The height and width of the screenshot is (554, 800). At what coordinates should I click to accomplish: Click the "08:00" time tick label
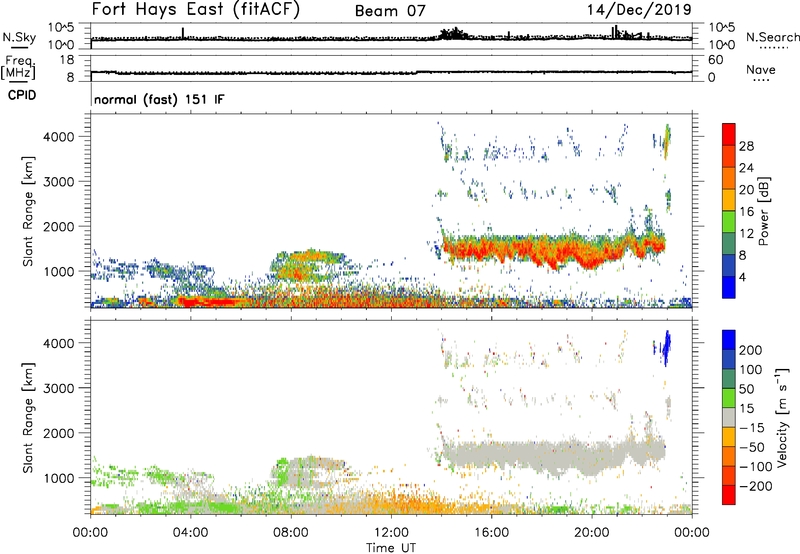point(291,533)
